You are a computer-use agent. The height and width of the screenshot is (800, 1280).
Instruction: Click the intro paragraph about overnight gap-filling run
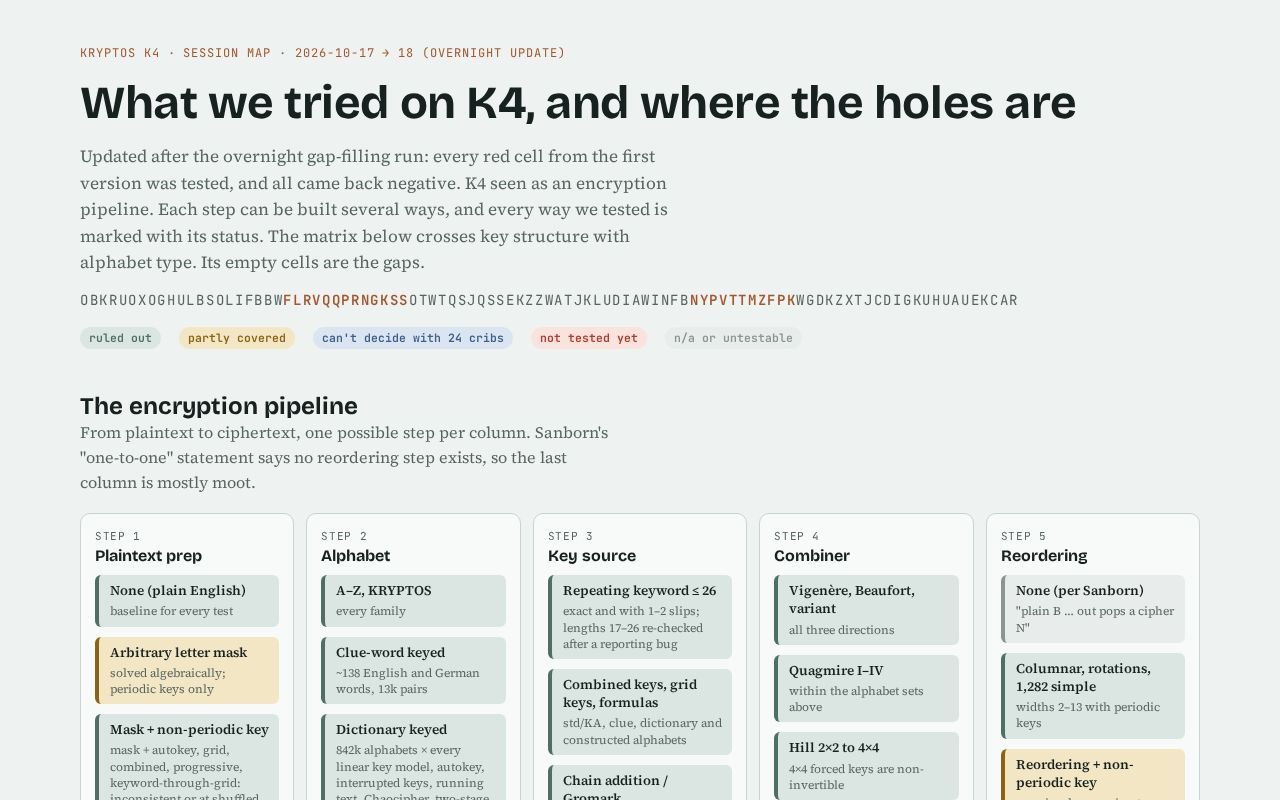coord(374,210)
